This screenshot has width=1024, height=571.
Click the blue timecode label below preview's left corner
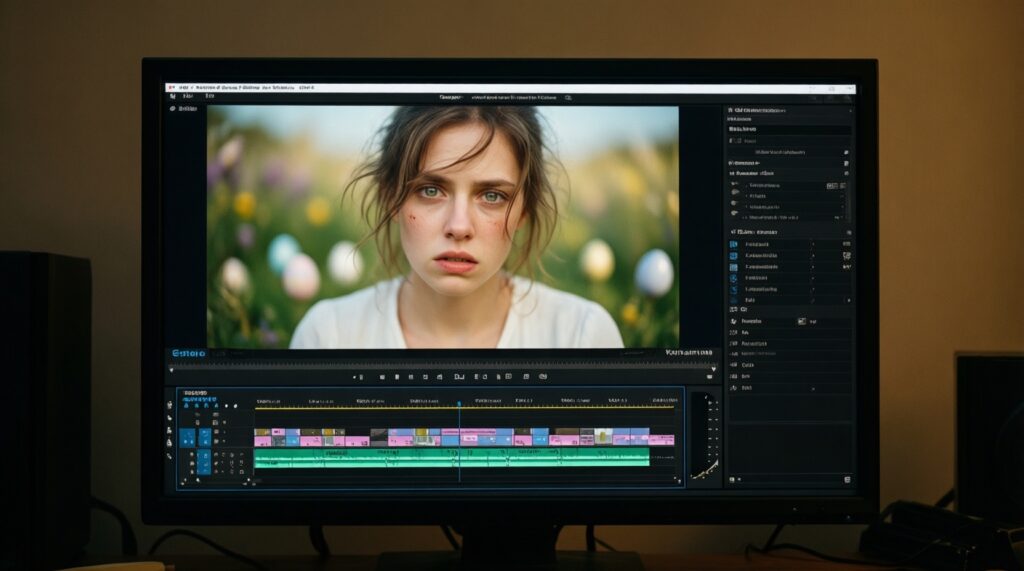click(187, 353)
